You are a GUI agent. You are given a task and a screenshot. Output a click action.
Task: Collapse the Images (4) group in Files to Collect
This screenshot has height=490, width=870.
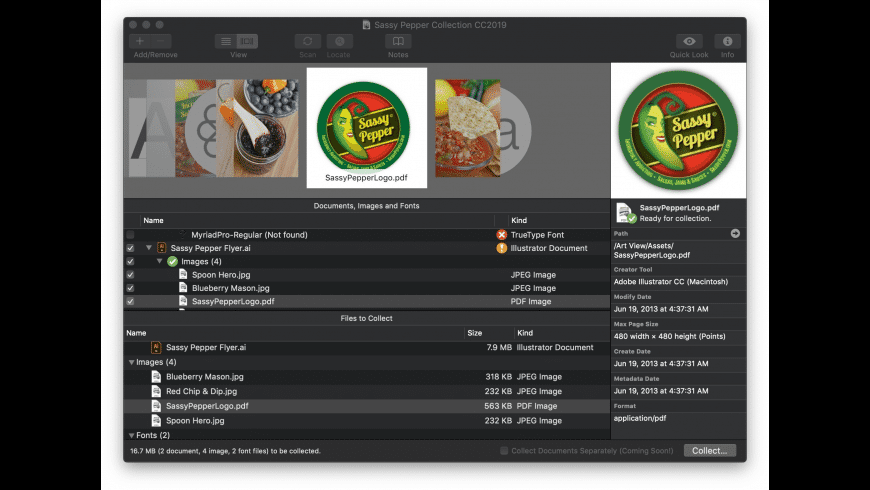pyautogui.click(x=131, y=362)
